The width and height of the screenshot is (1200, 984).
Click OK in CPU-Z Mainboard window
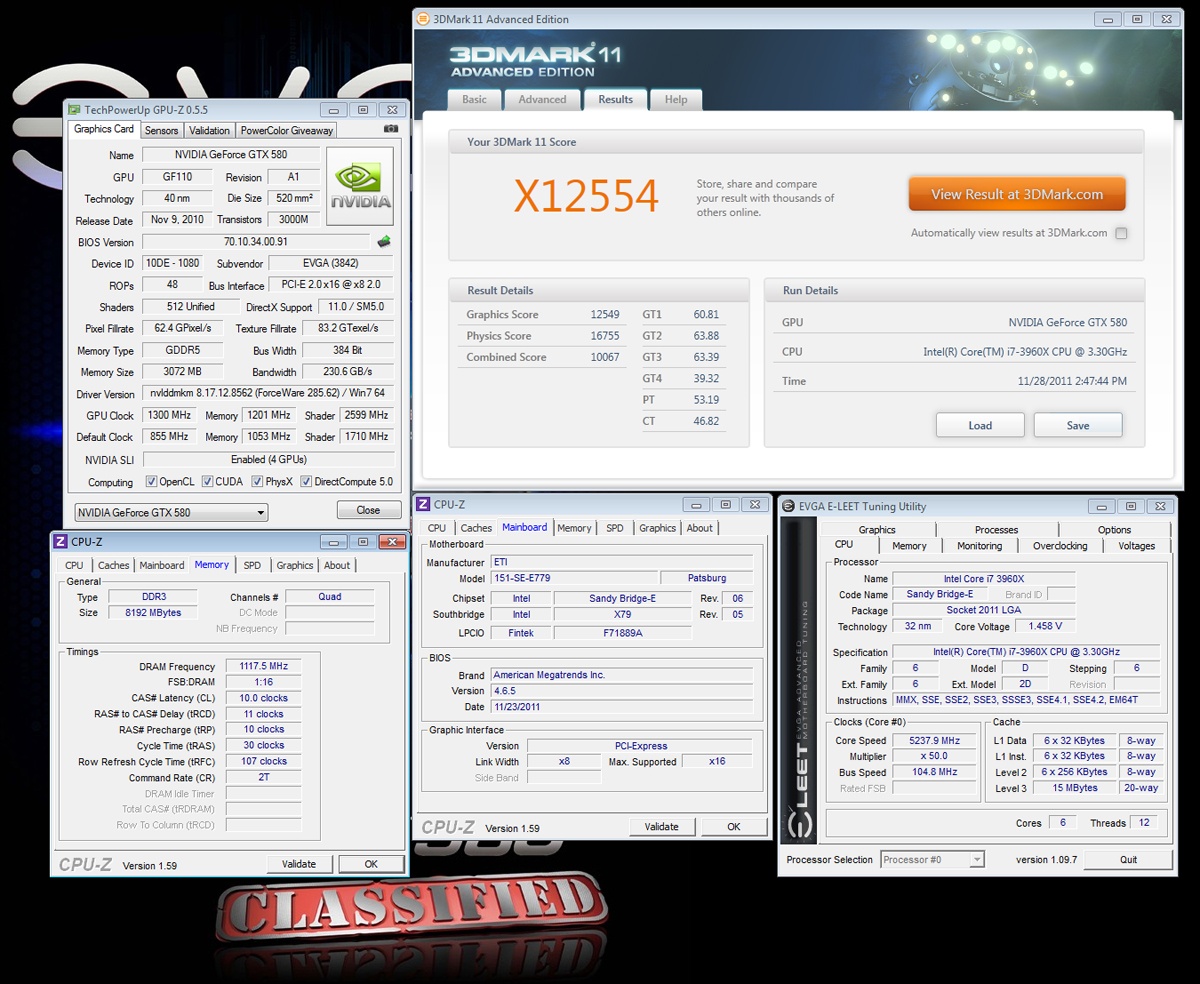pyautogui.click(x=734, y=827)
